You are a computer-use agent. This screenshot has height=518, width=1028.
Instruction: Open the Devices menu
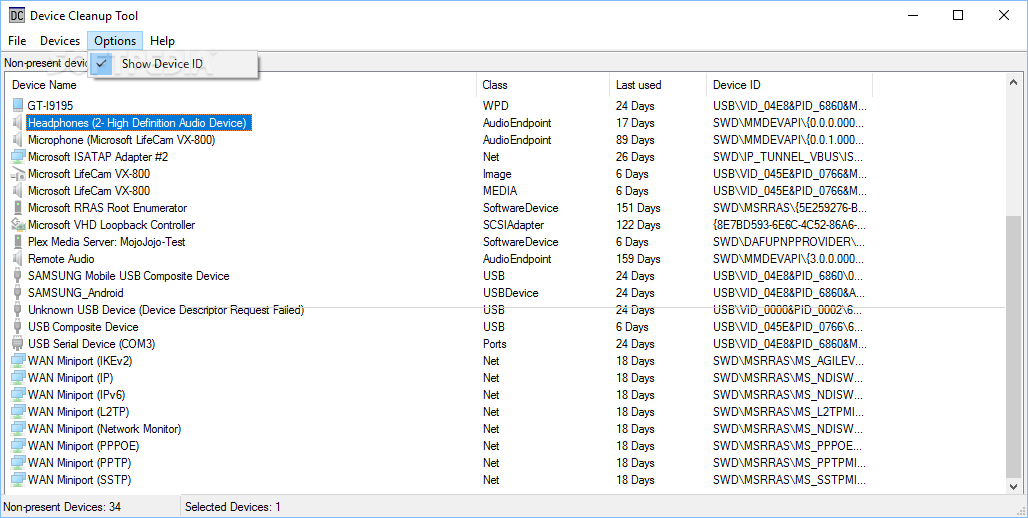pos(60,41)
